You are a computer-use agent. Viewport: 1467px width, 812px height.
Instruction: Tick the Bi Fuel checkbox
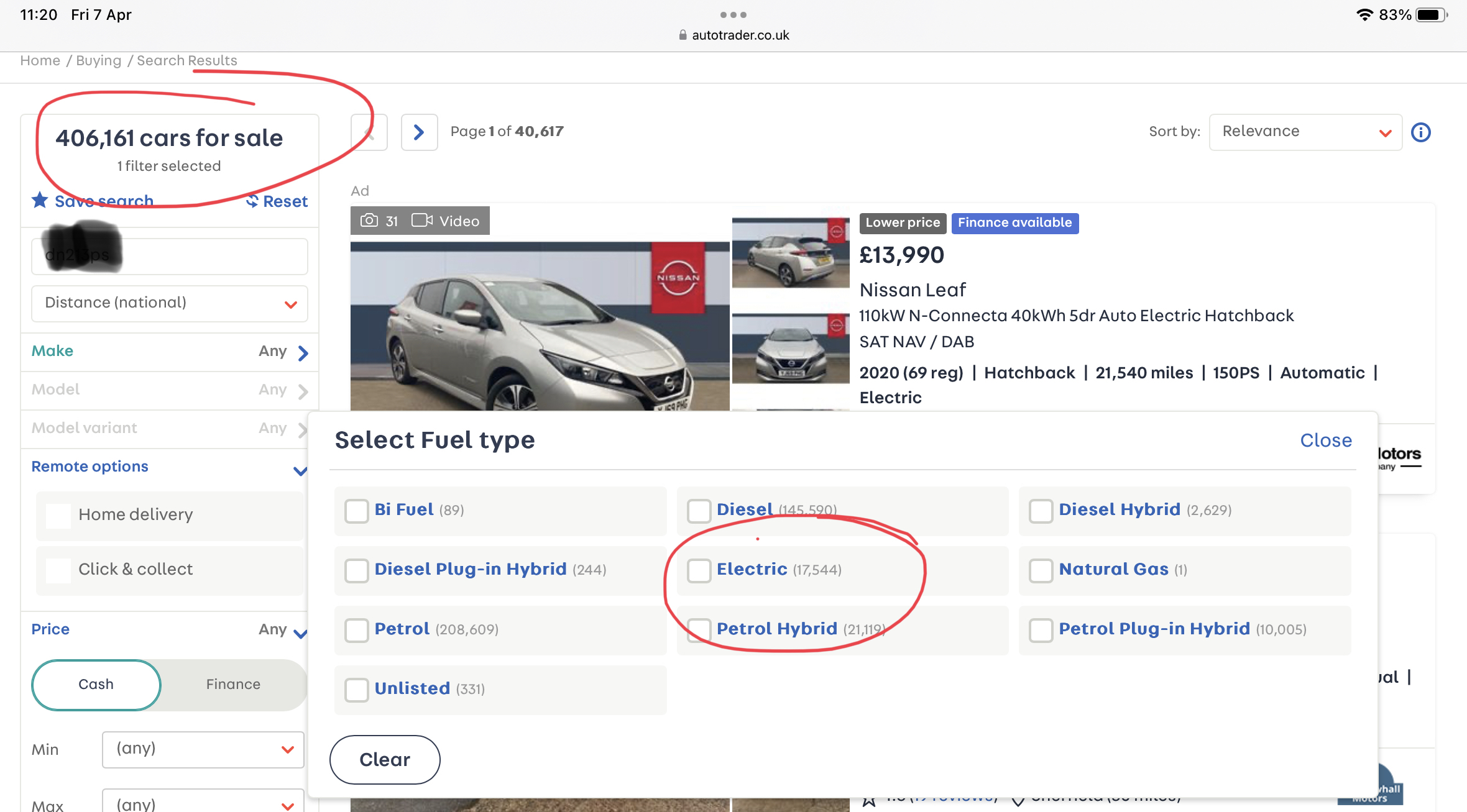coord(357,511)
